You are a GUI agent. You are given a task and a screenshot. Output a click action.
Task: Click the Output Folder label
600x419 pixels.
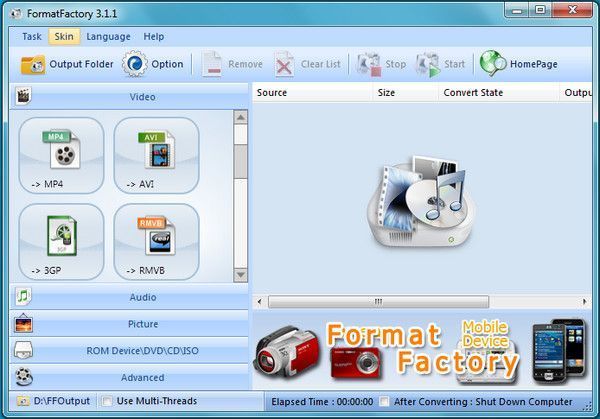(x=82, y=64)
